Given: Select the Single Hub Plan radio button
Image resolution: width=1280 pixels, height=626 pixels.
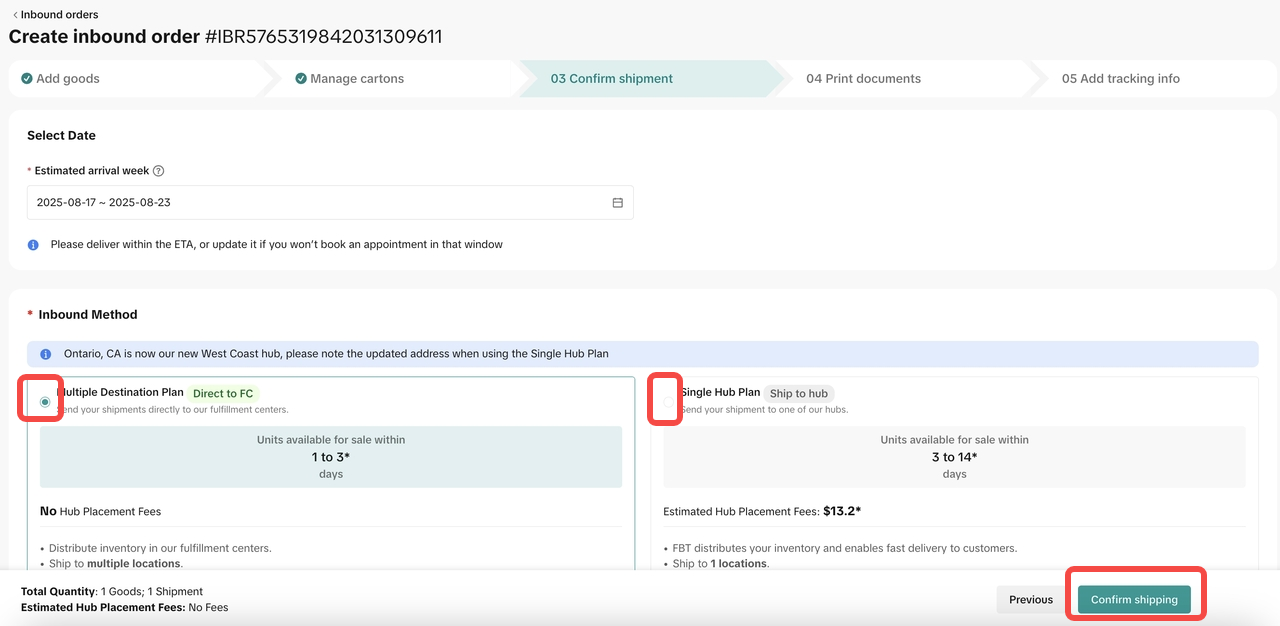Looking at the screenshot, I should [x=668, y=402].
